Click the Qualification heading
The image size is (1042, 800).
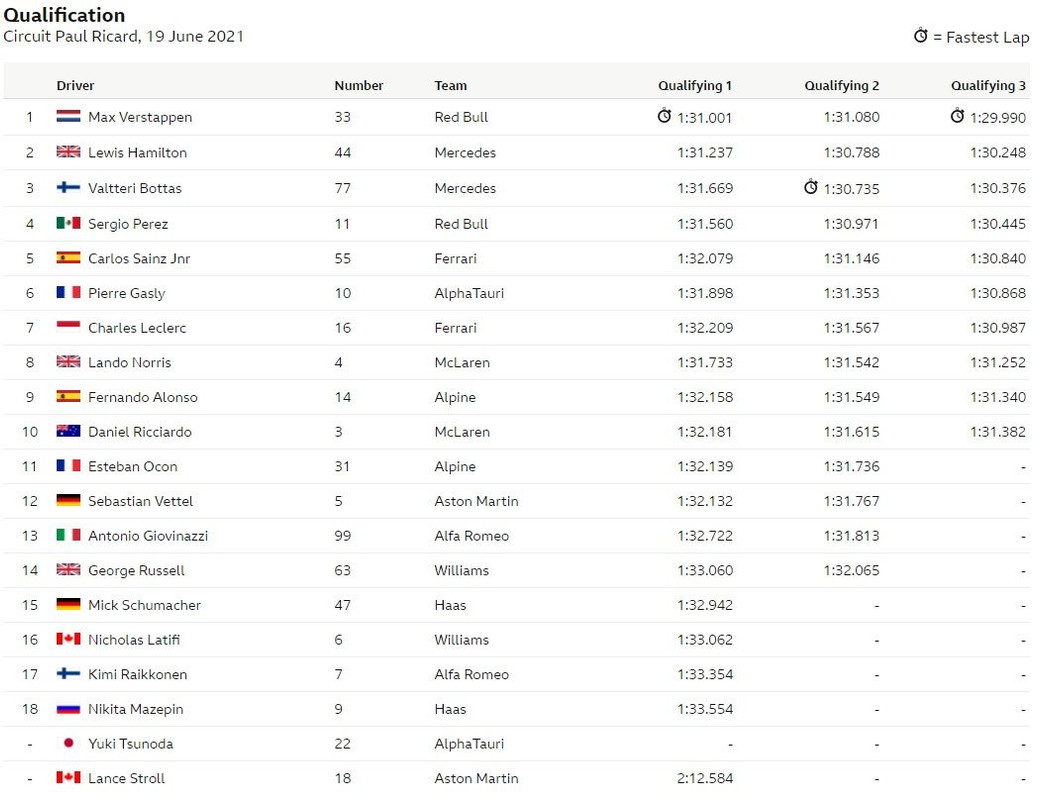click(x=64, y=15)
